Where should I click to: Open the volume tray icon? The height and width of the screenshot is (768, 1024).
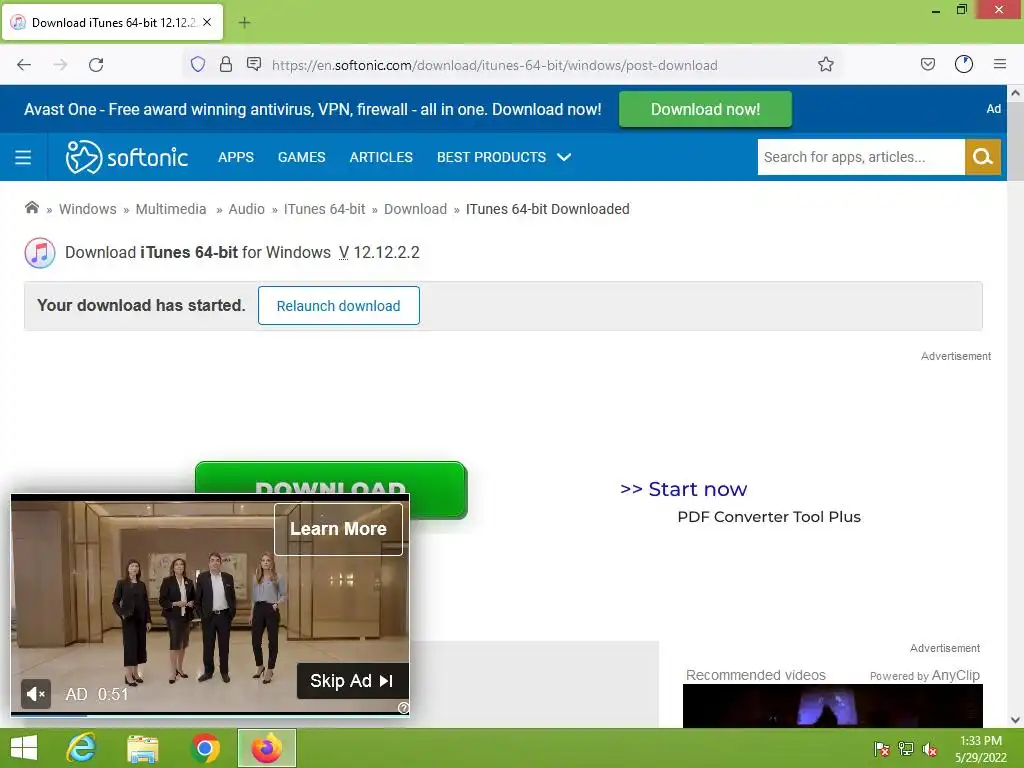click(930, 749)
